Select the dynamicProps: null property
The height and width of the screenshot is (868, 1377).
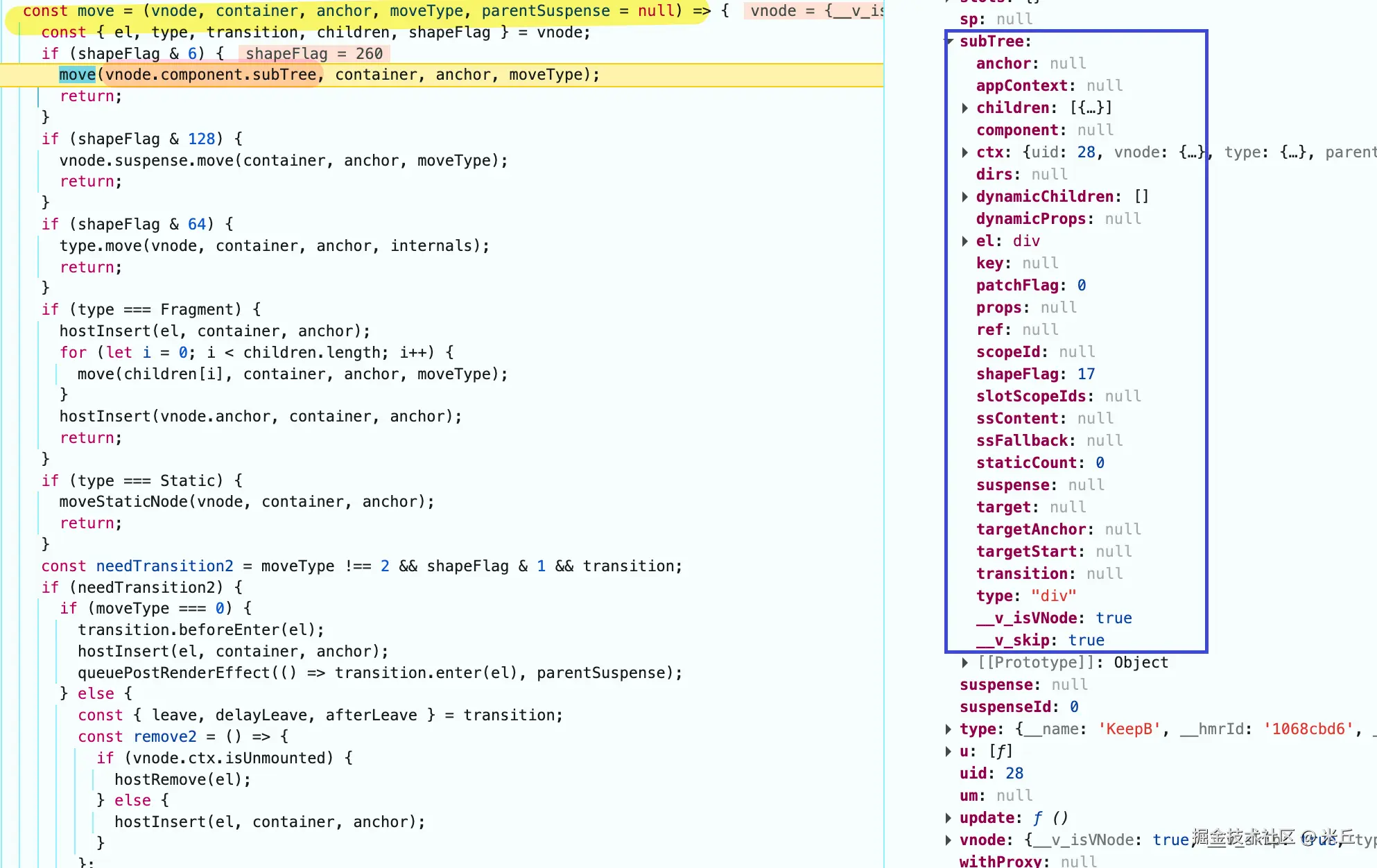coord(1058,219)
